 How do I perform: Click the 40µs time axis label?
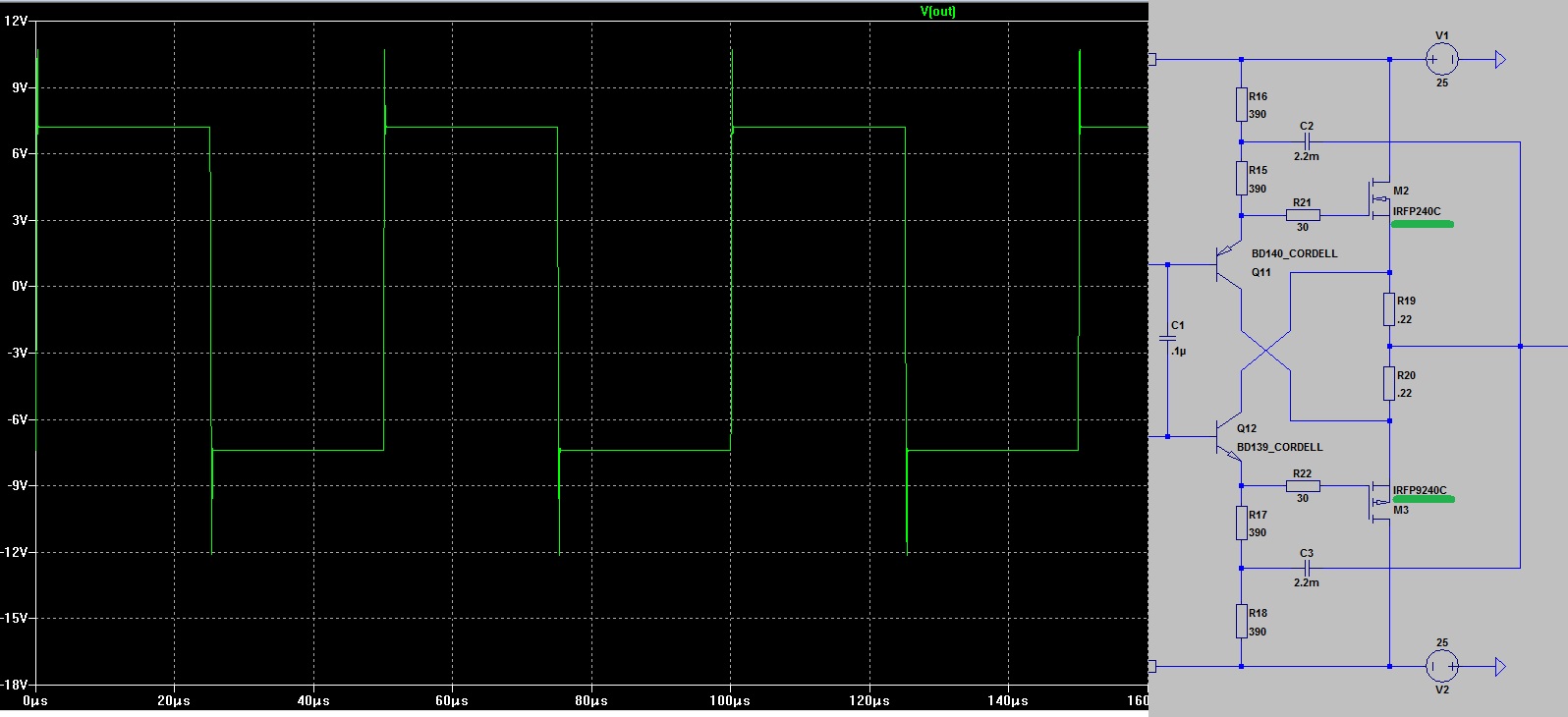click(313, 700)
